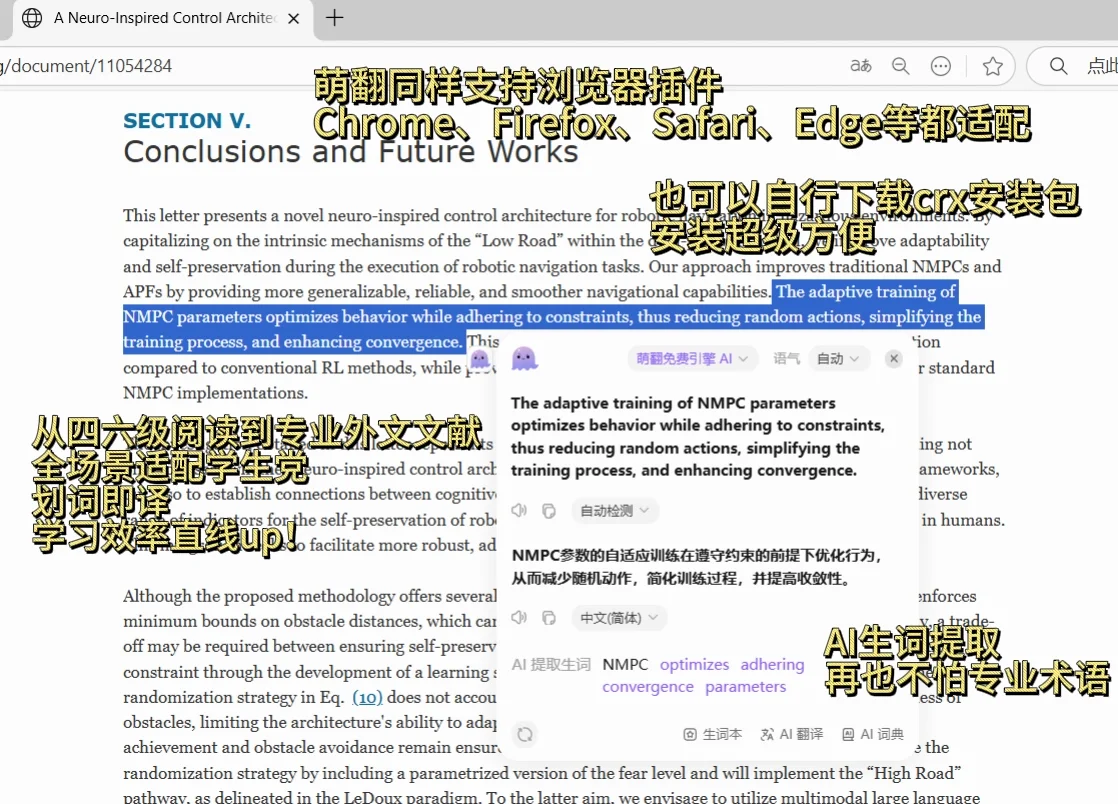Viewport: 1118px width, 804px height.
Task: Open the 自动检测 source language dropdown
Action: (615, 510)
